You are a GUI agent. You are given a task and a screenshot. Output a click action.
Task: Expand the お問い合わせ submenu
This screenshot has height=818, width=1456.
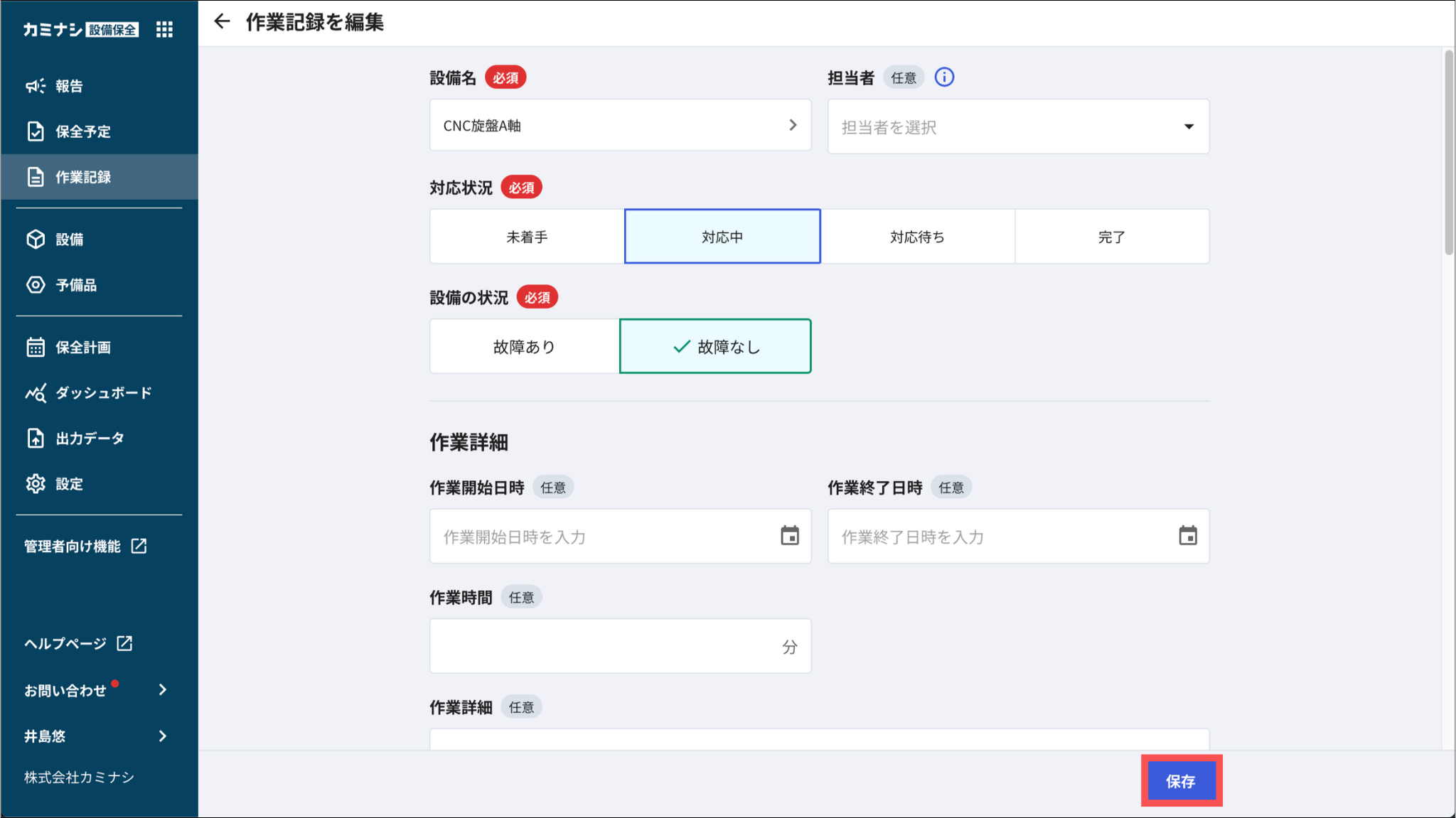(x=97, y=690)
